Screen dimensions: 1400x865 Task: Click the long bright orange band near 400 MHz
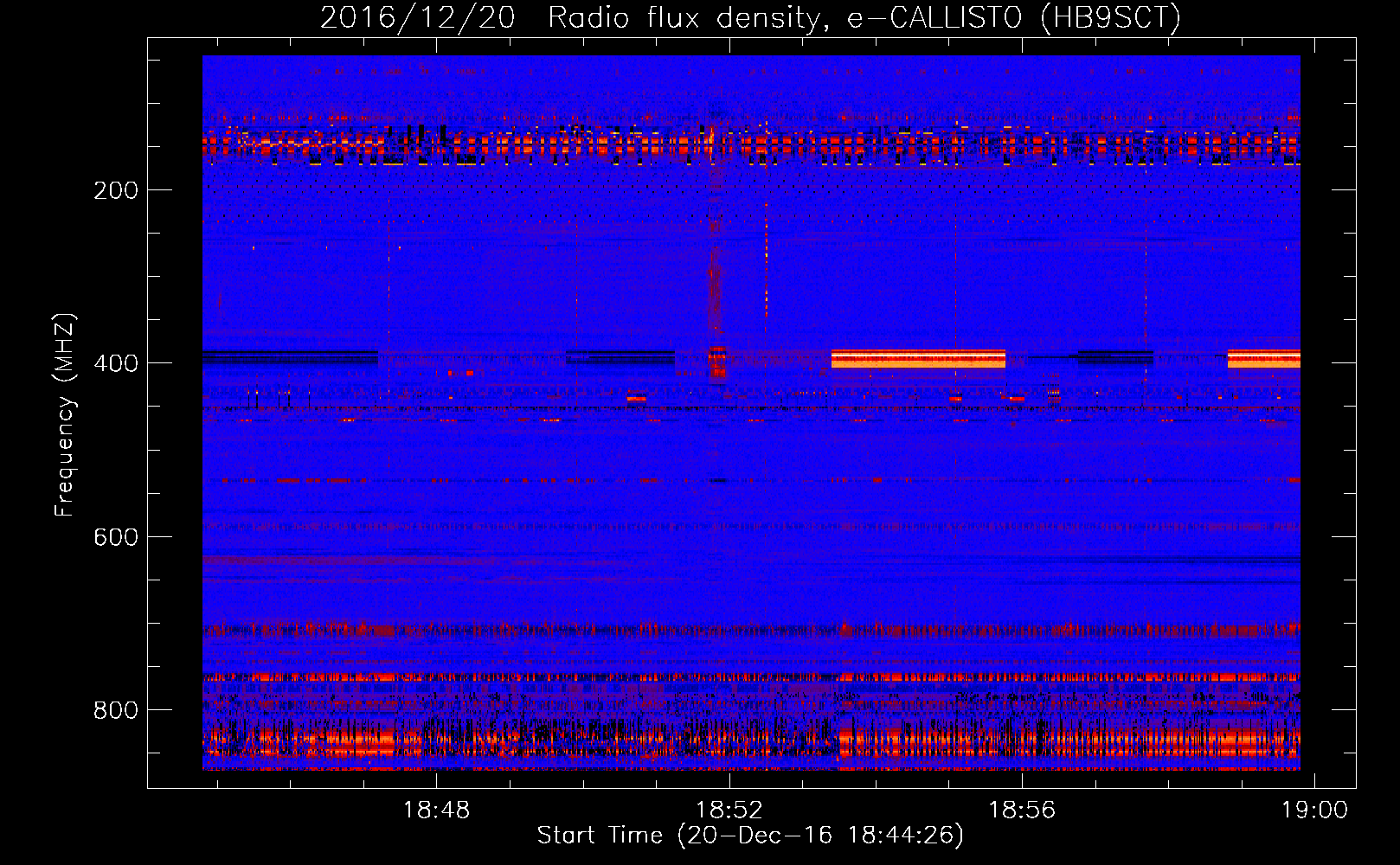[x=918, y=359]
